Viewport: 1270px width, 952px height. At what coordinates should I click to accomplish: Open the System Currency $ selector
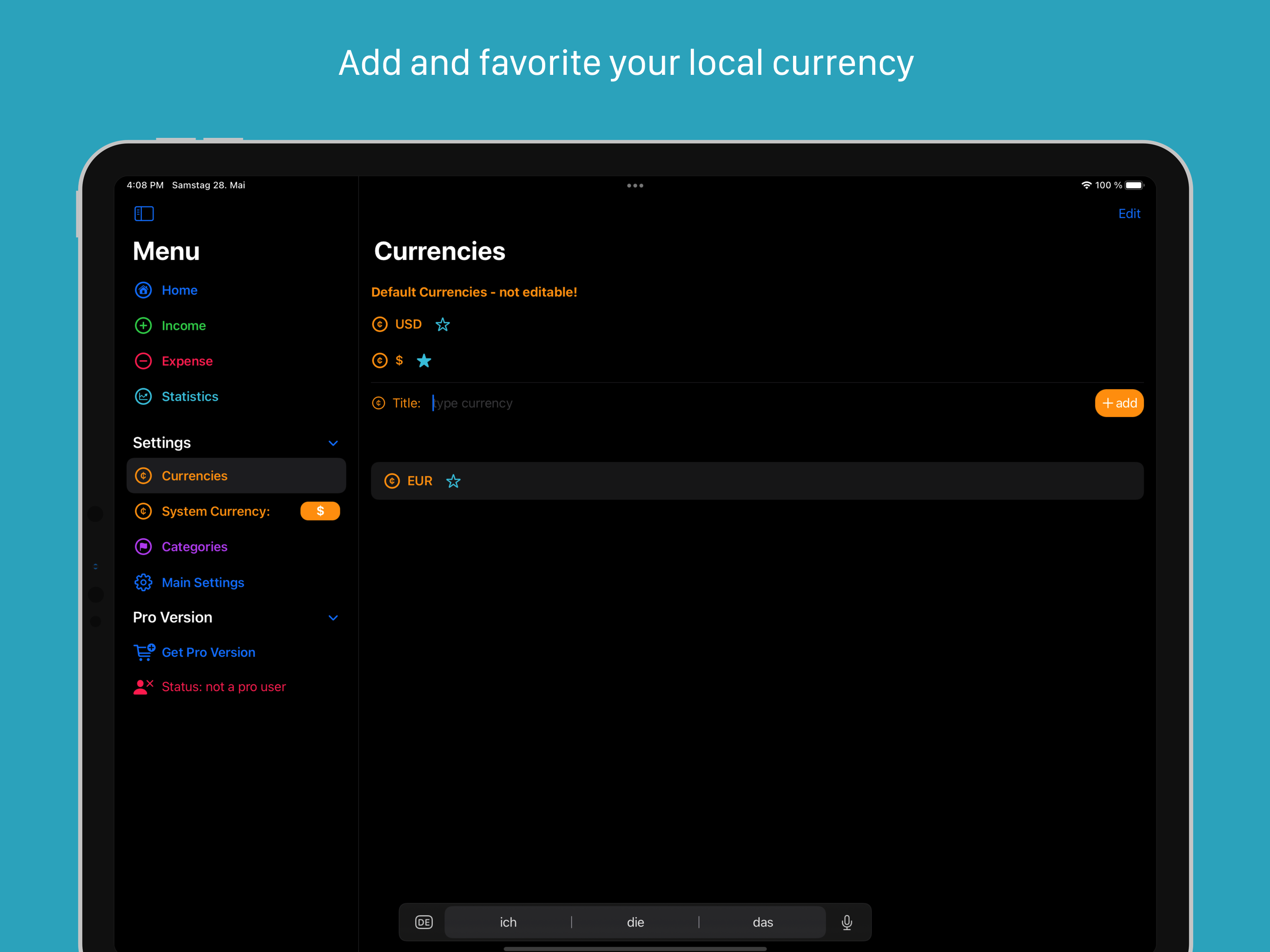[x=320, y=511]
